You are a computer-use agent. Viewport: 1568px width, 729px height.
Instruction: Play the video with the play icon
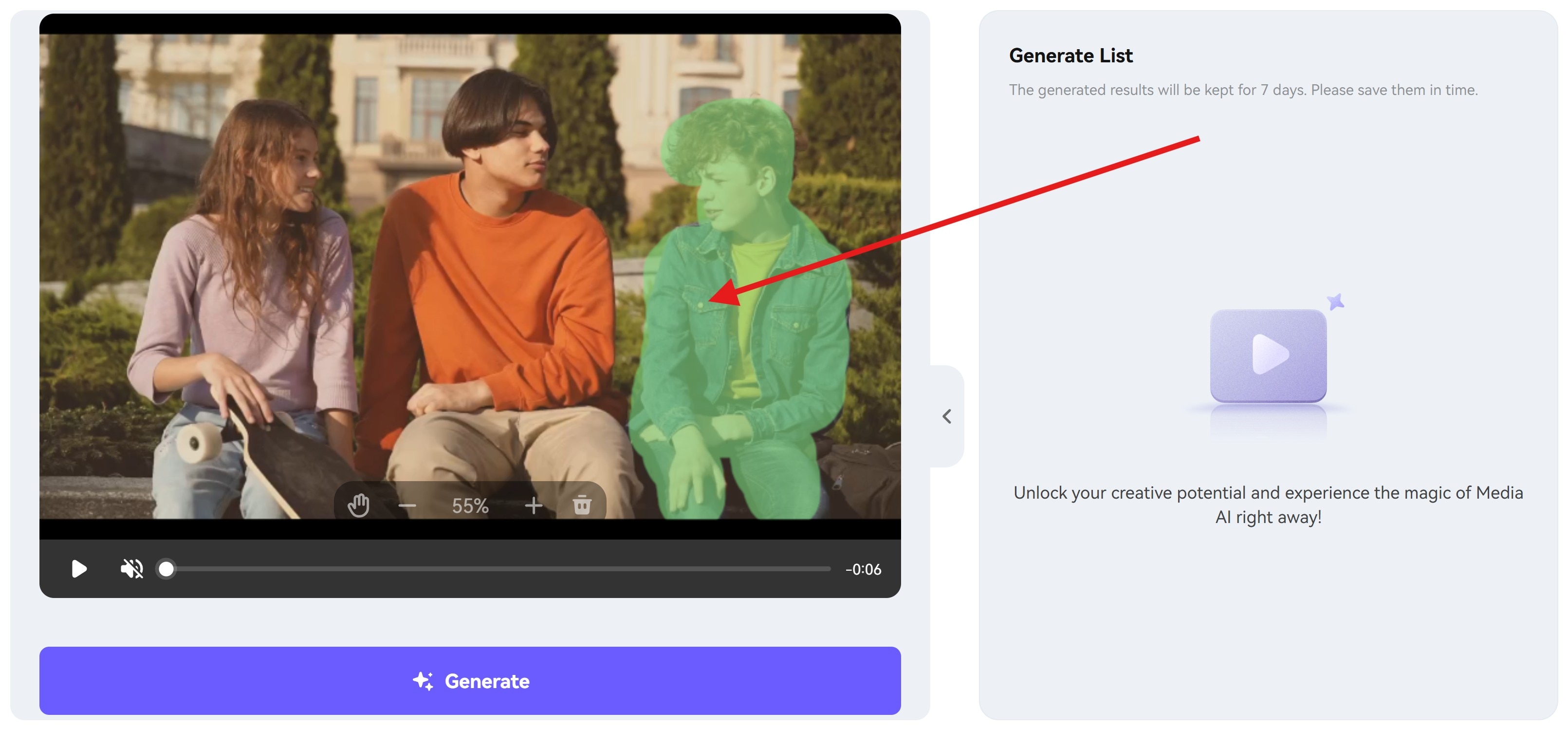[78, 569]
